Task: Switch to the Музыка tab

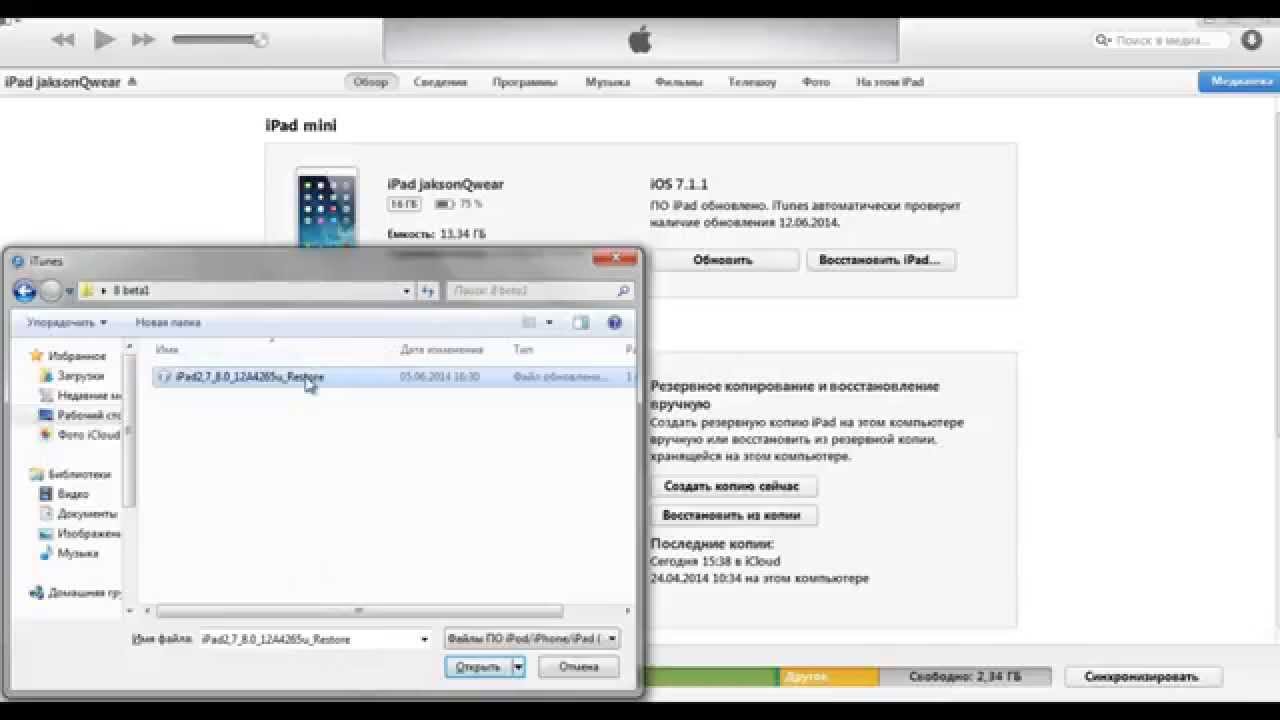Action: pos(607,82)
